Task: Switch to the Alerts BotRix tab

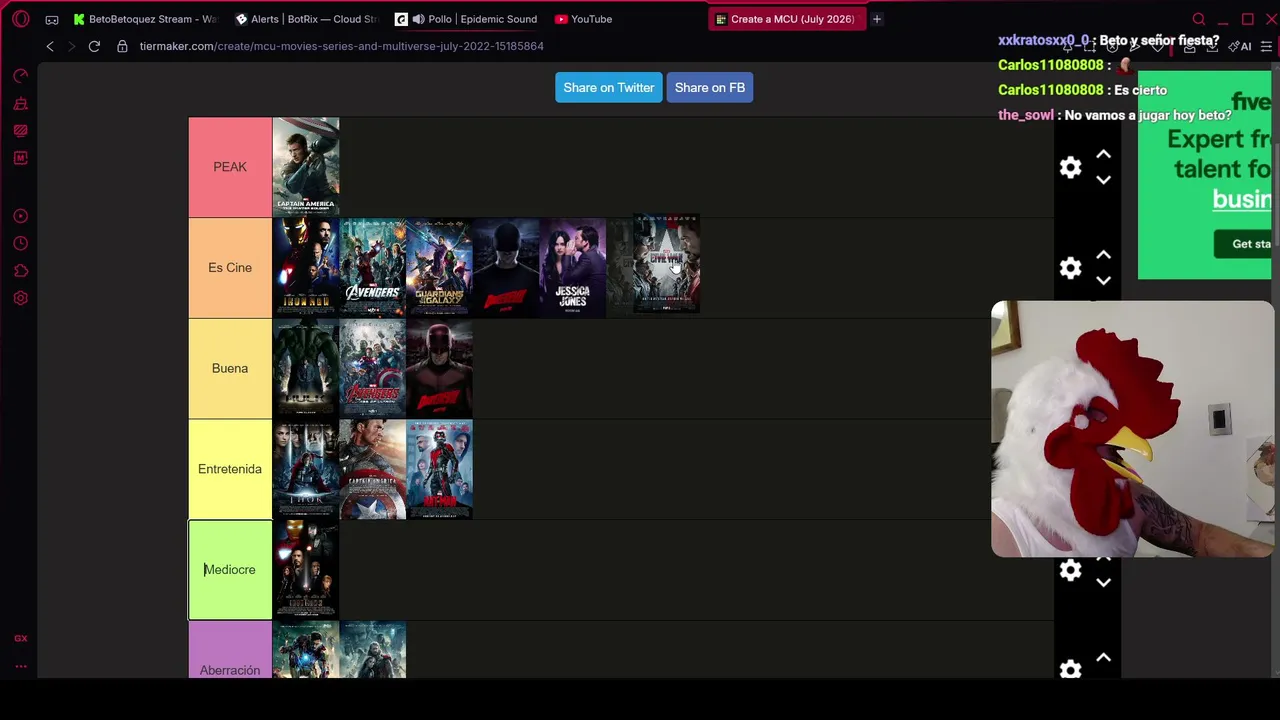Action: pos(307,19)
